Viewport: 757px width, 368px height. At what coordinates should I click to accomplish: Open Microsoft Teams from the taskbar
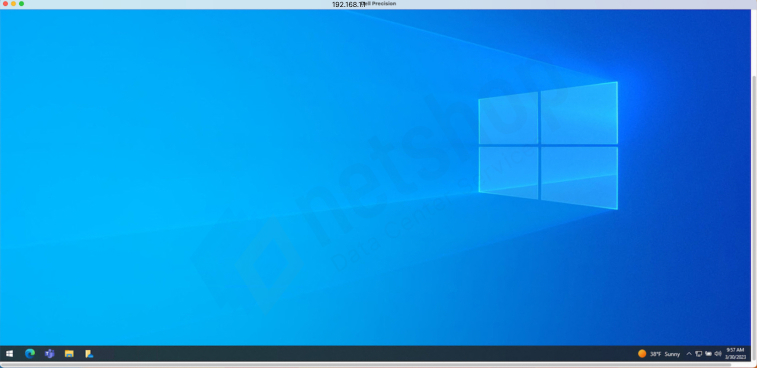(x=49, y=354)
